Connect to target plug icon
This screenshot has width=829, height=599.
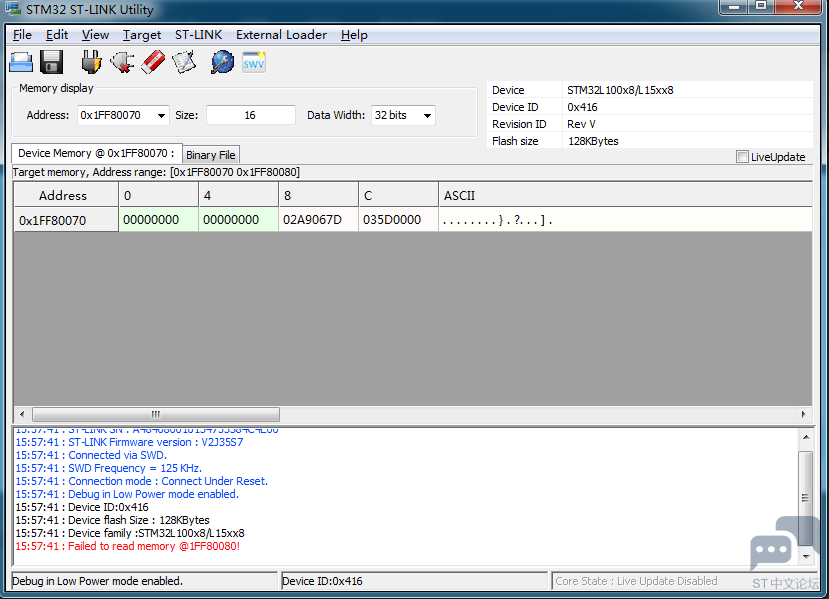(x=91, y=62)
